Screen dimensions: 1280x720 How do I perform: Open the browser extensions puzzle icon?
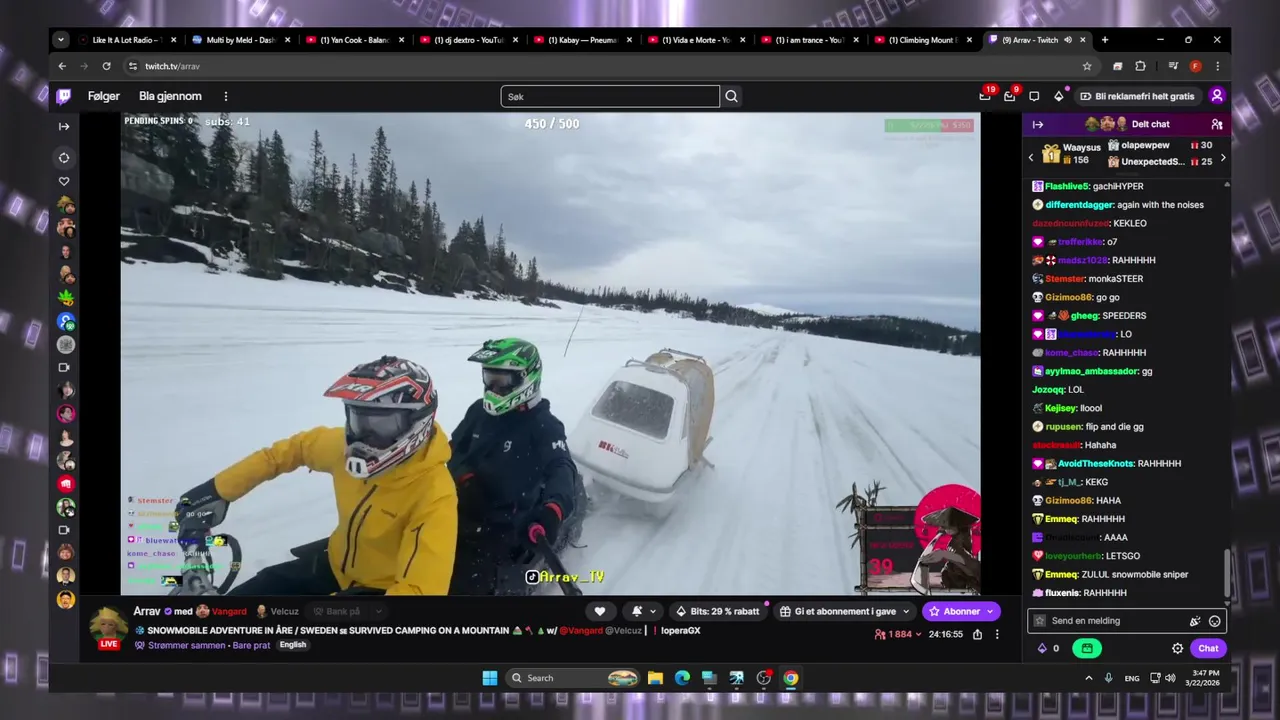click(x=1140, y=66)
